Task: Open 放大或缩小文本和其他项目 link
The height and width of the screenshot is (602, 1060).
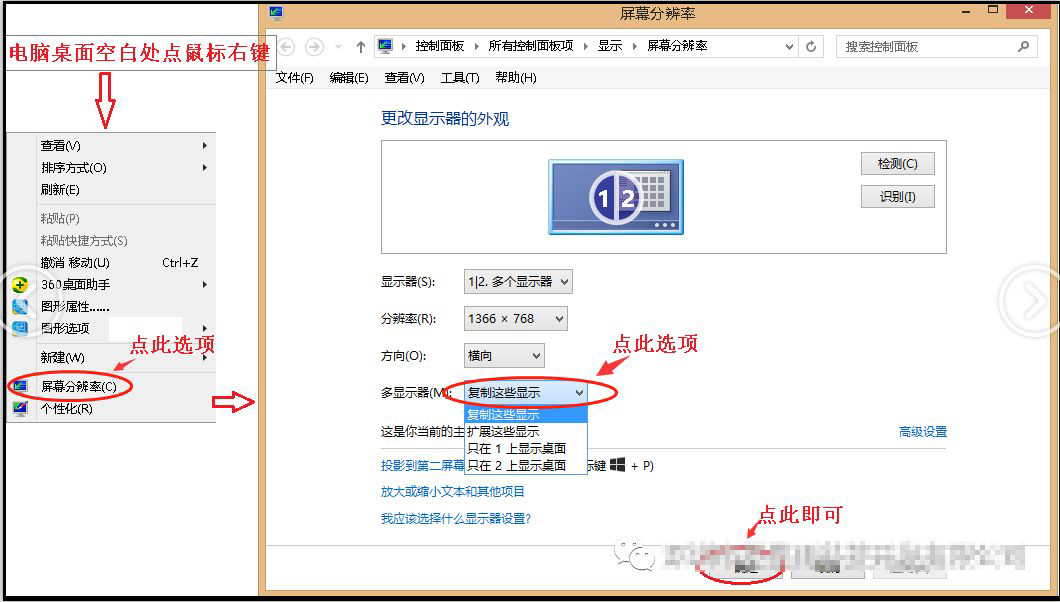Action: coord(452,492)
